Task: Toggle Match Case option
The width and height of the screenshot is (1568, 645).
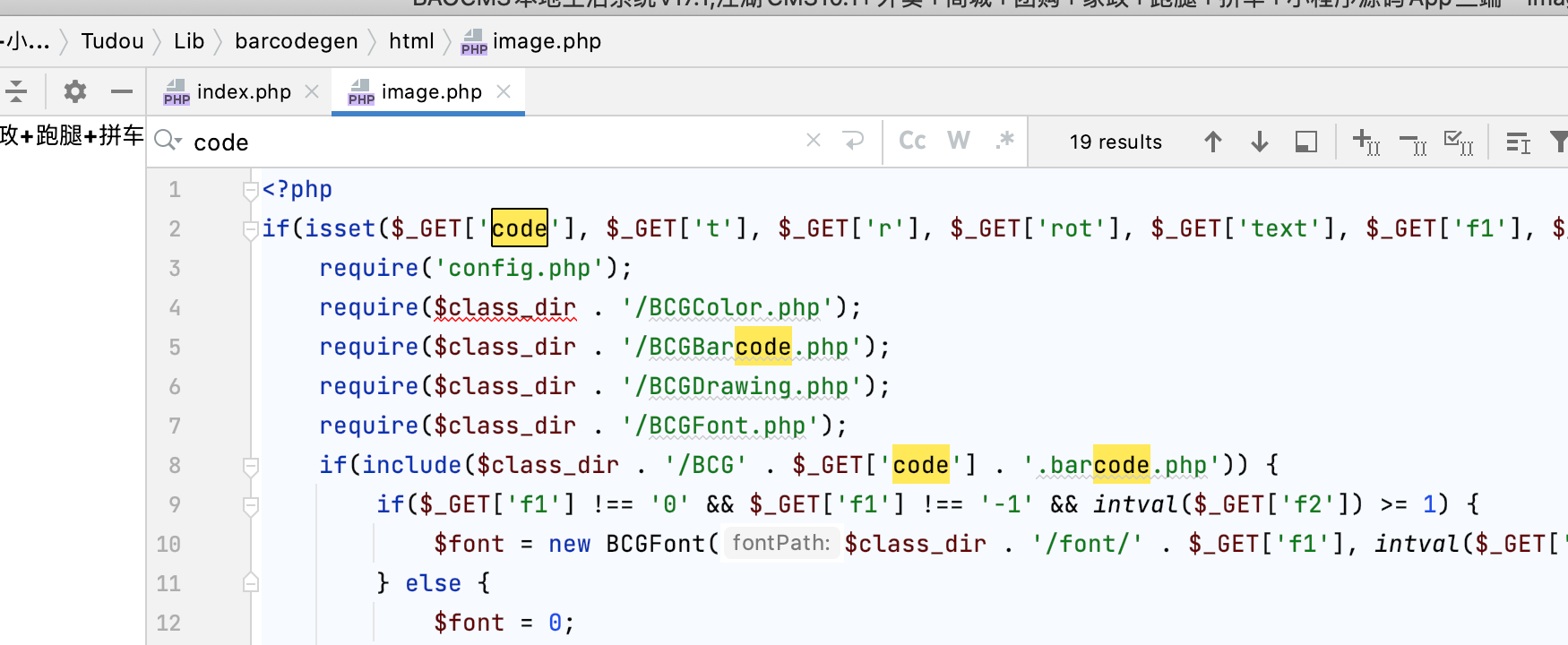Action: [912, 141]
